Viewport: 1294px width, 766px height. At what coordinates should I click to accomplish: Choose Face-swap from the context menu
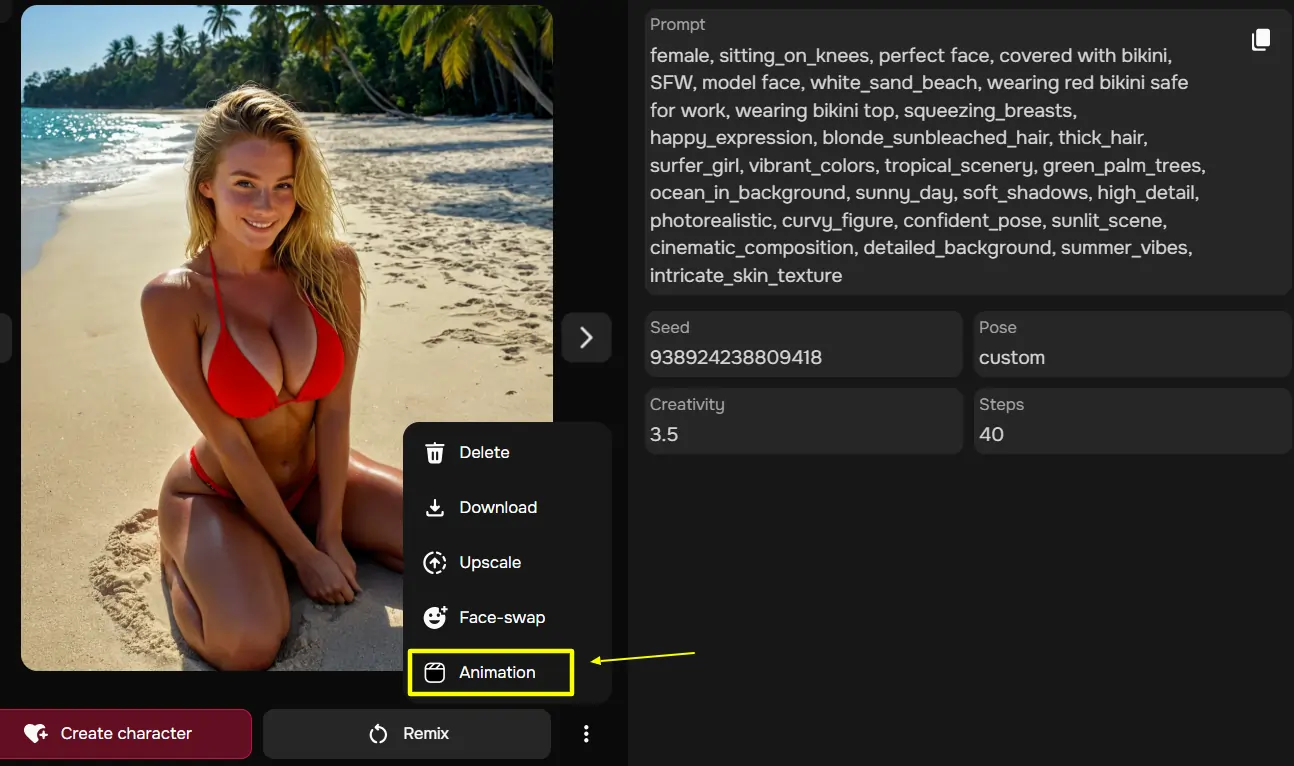(502, 618)
